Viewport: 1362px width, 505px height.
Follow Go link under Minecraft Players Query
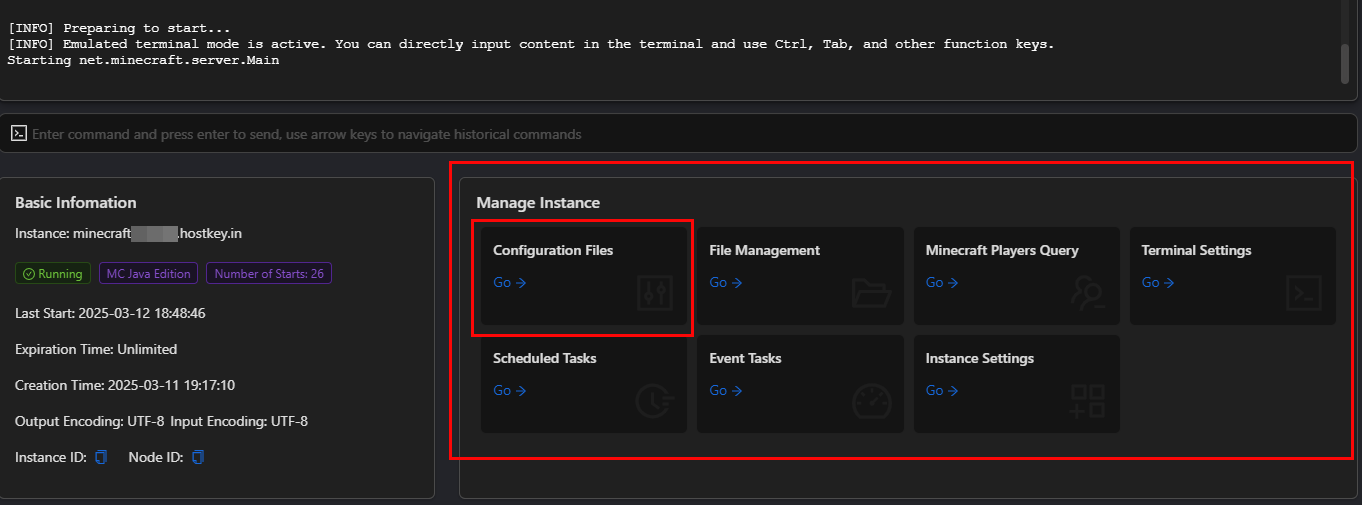(x=941, y=283)
